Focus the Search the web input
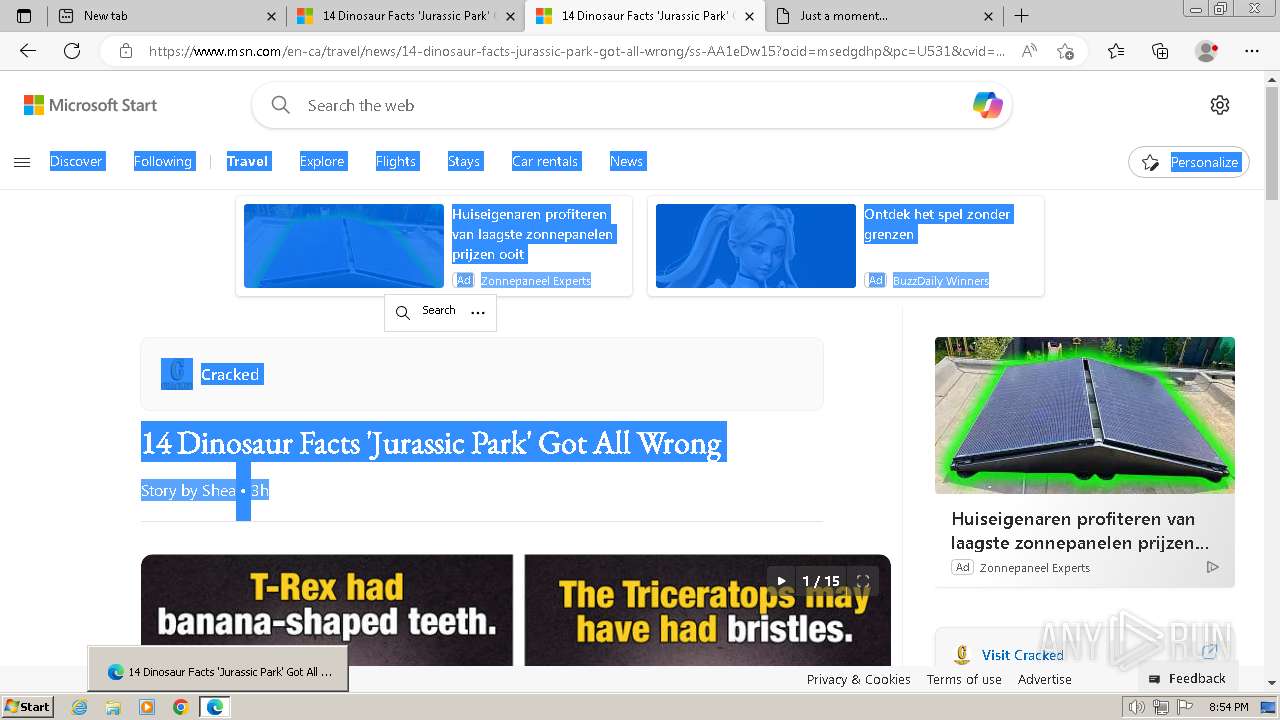This screenshot has height=720, width=1280. point(630,105)
